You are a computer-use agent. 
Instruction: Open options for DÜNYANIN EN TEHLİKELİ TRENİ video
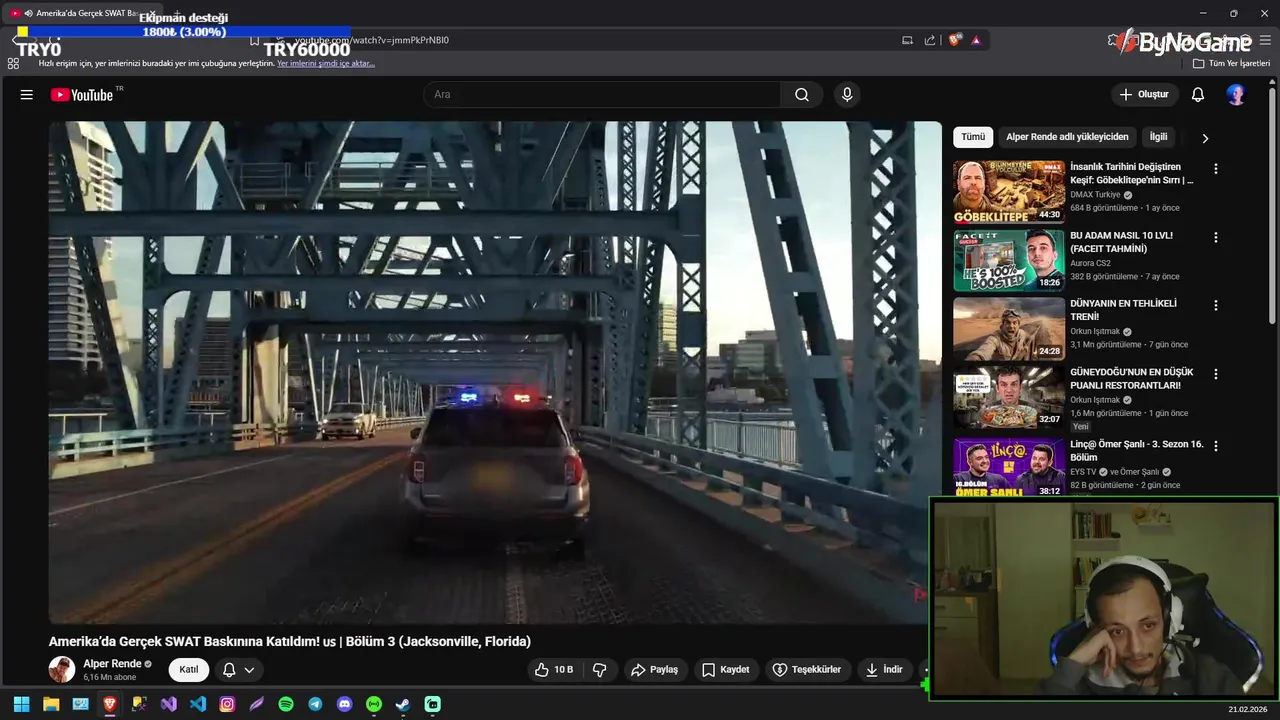click(1216, 306)
